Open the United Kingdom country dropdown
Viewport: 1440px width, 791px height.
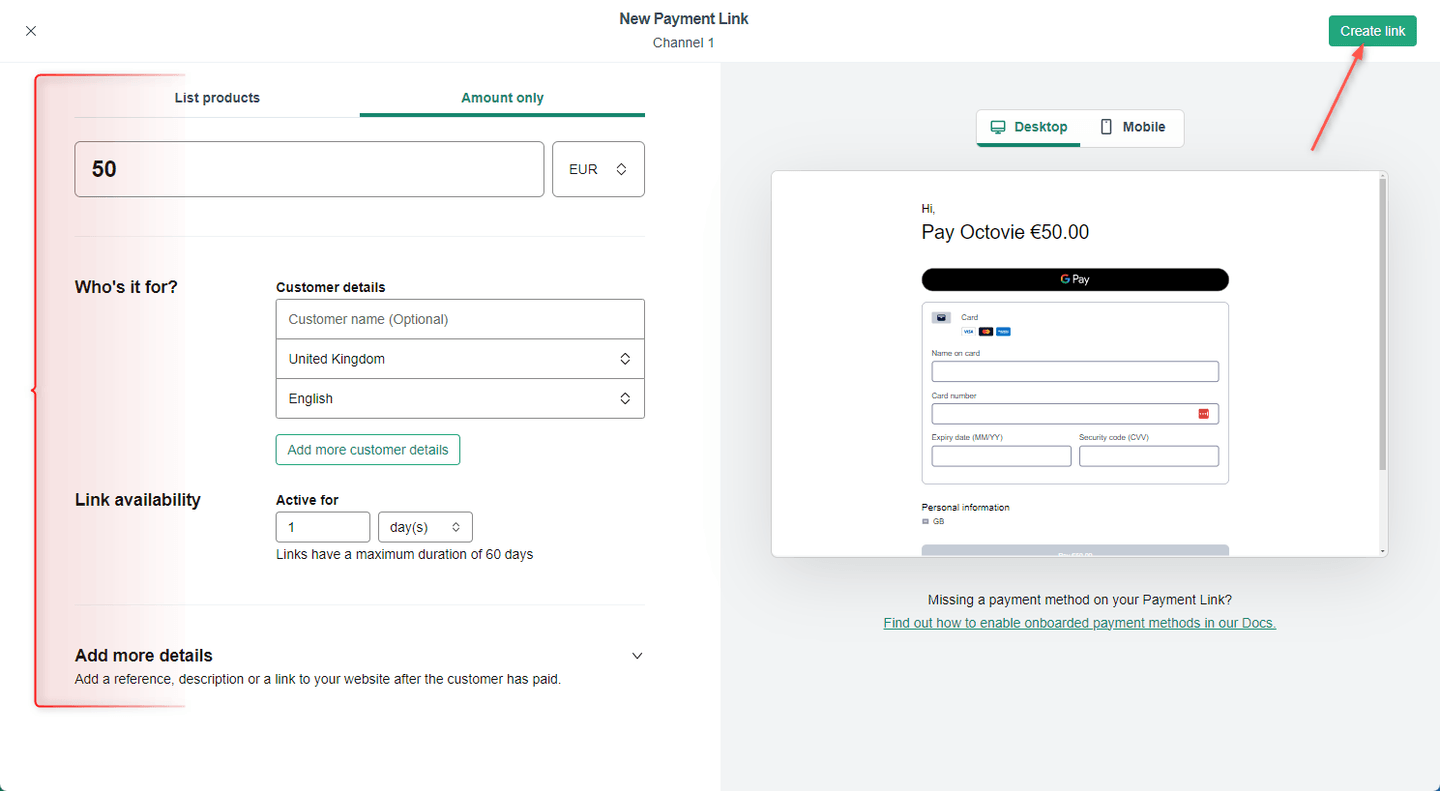[459, 358]
